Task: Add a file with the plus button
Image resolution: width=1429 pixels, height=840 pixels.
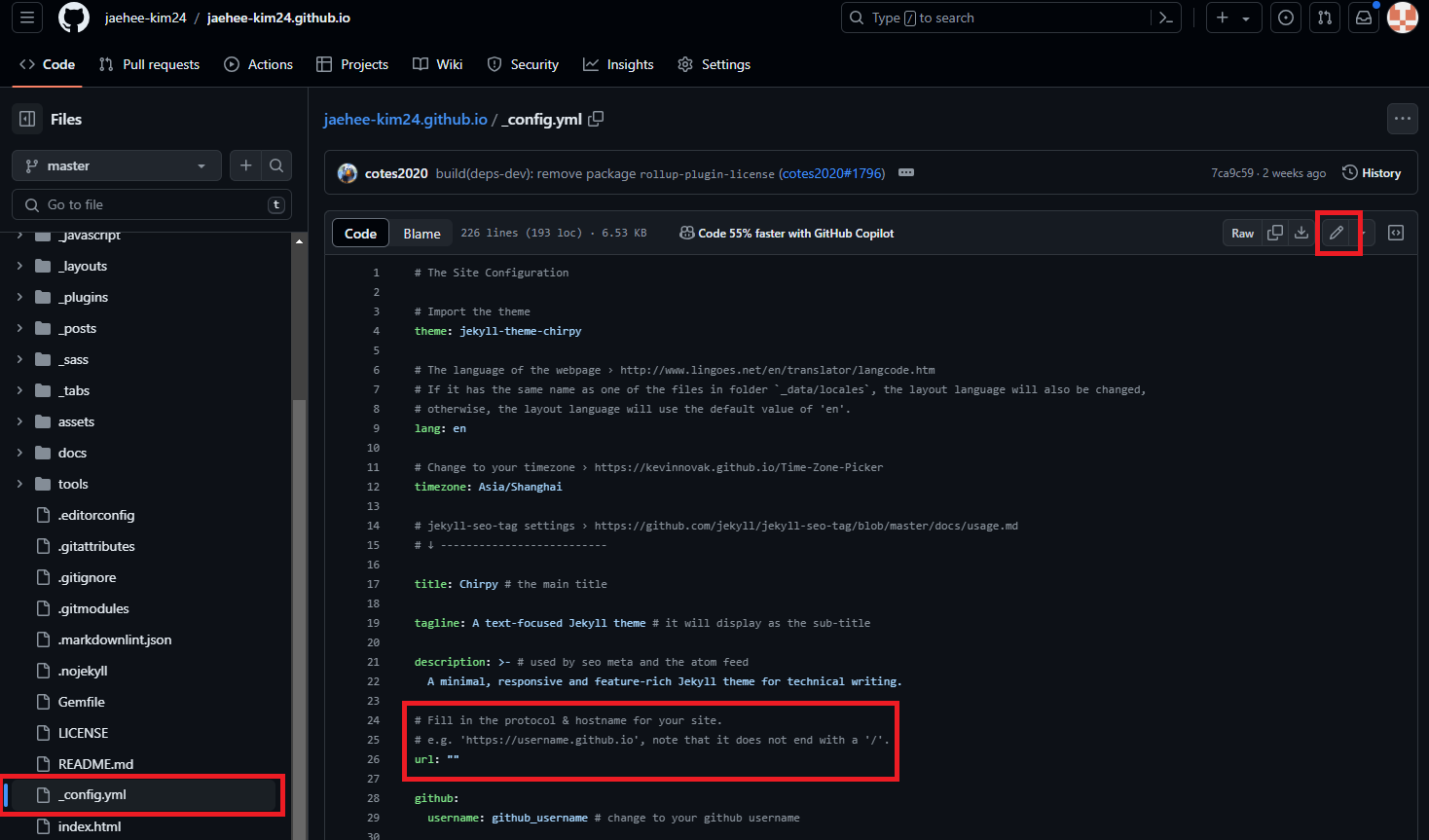Action: click(245, 165)
